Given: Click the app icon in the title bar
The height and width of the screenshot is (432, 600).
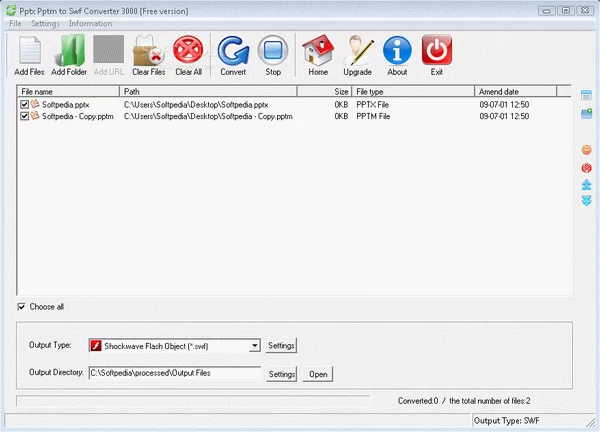Looking at the screenshot, I should [x=11, y=10].
